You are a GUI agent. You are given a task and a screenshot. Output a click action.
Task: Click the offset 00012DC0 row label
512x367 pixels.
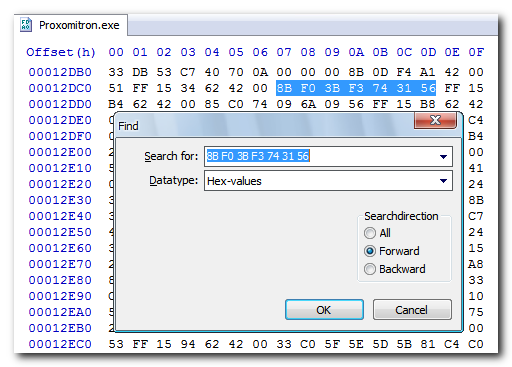(60, 88)
